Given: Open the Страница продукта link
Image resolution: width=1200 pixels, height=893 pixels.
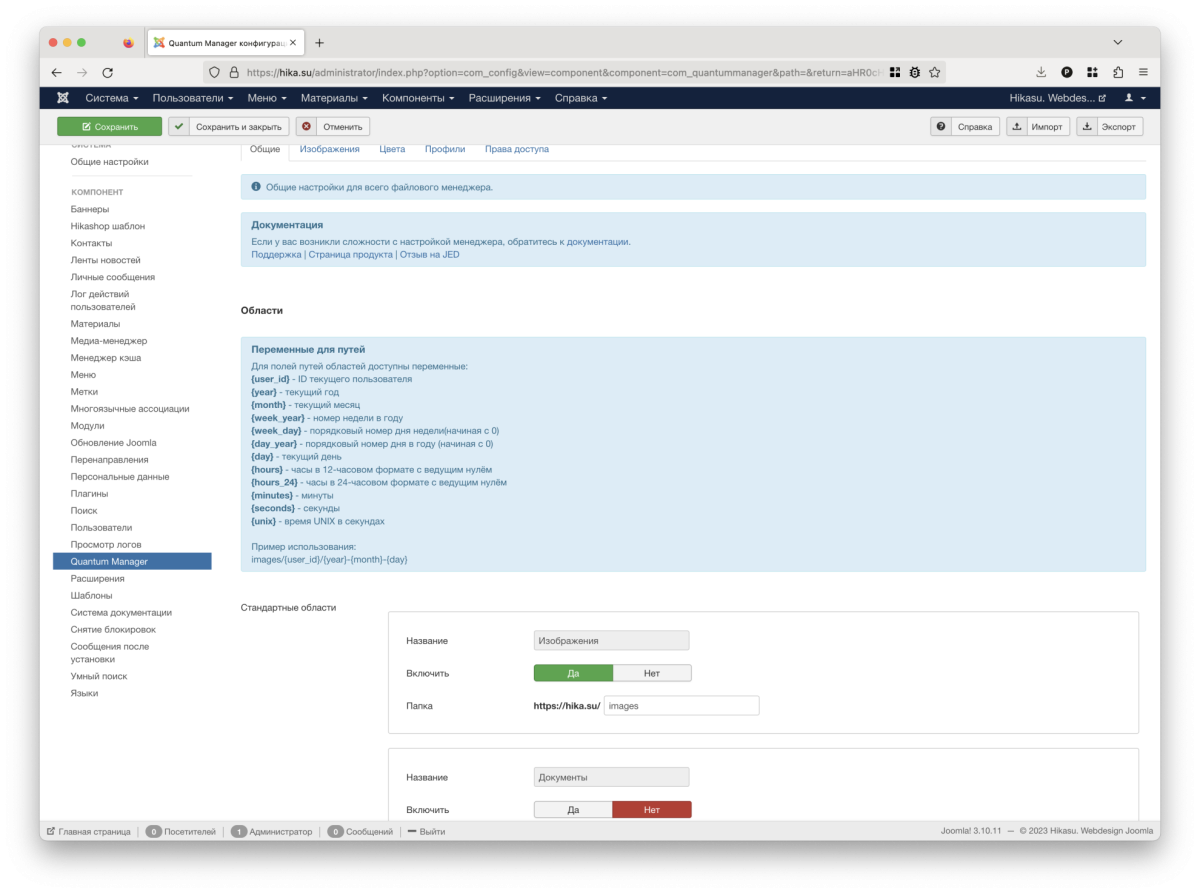Looking at the screenshot, I should coord(350,255).
